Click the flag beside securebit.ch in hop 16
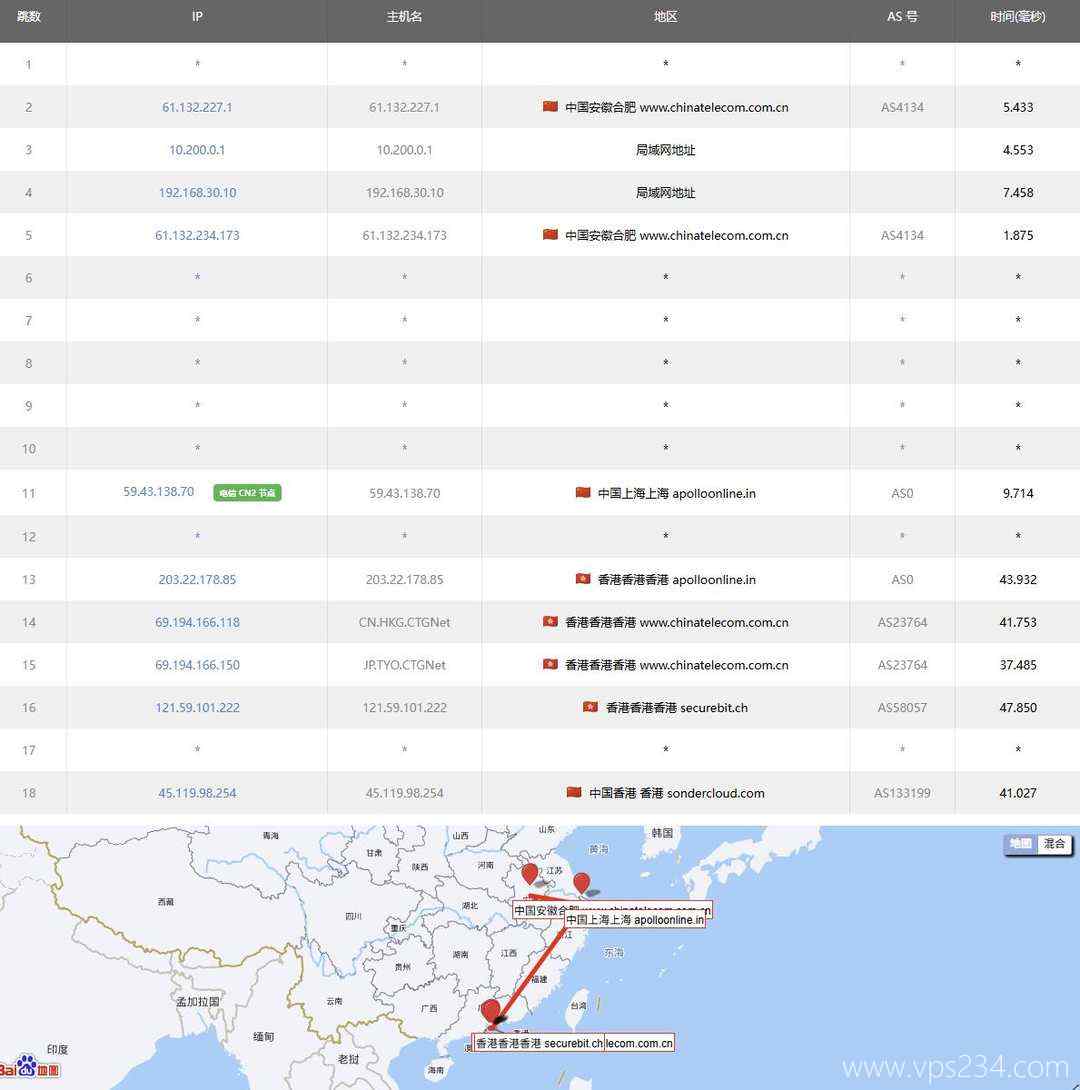The height and width of the screenshot is (1090, 1080). [590, 707]
